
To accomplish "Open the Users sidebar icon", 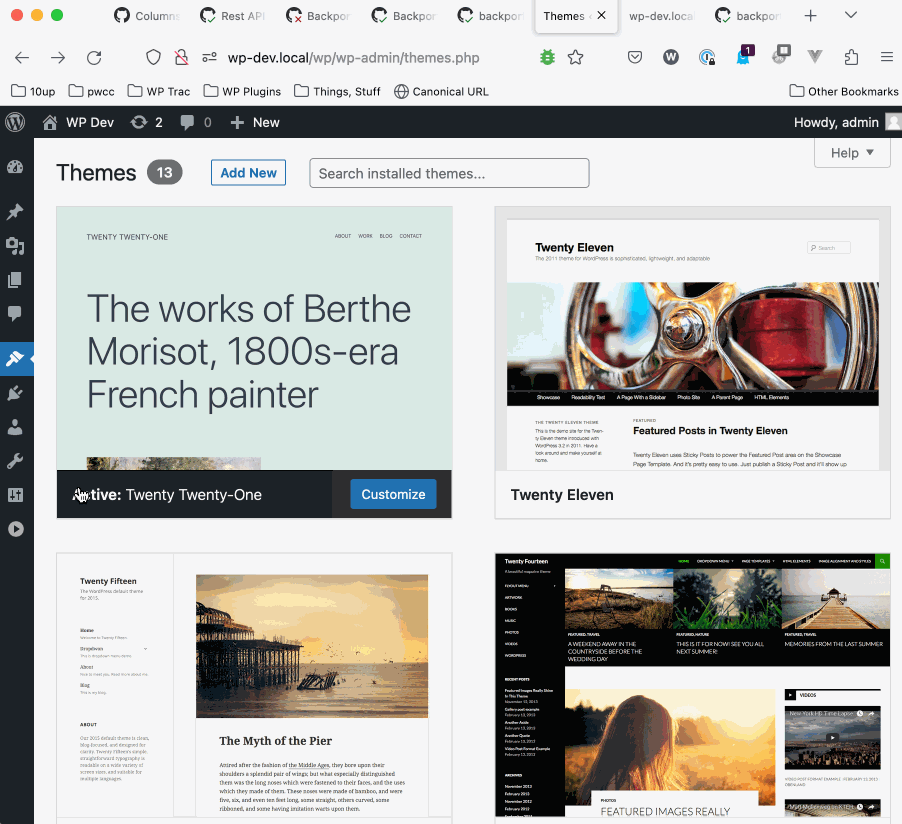I will click(16, 427).
